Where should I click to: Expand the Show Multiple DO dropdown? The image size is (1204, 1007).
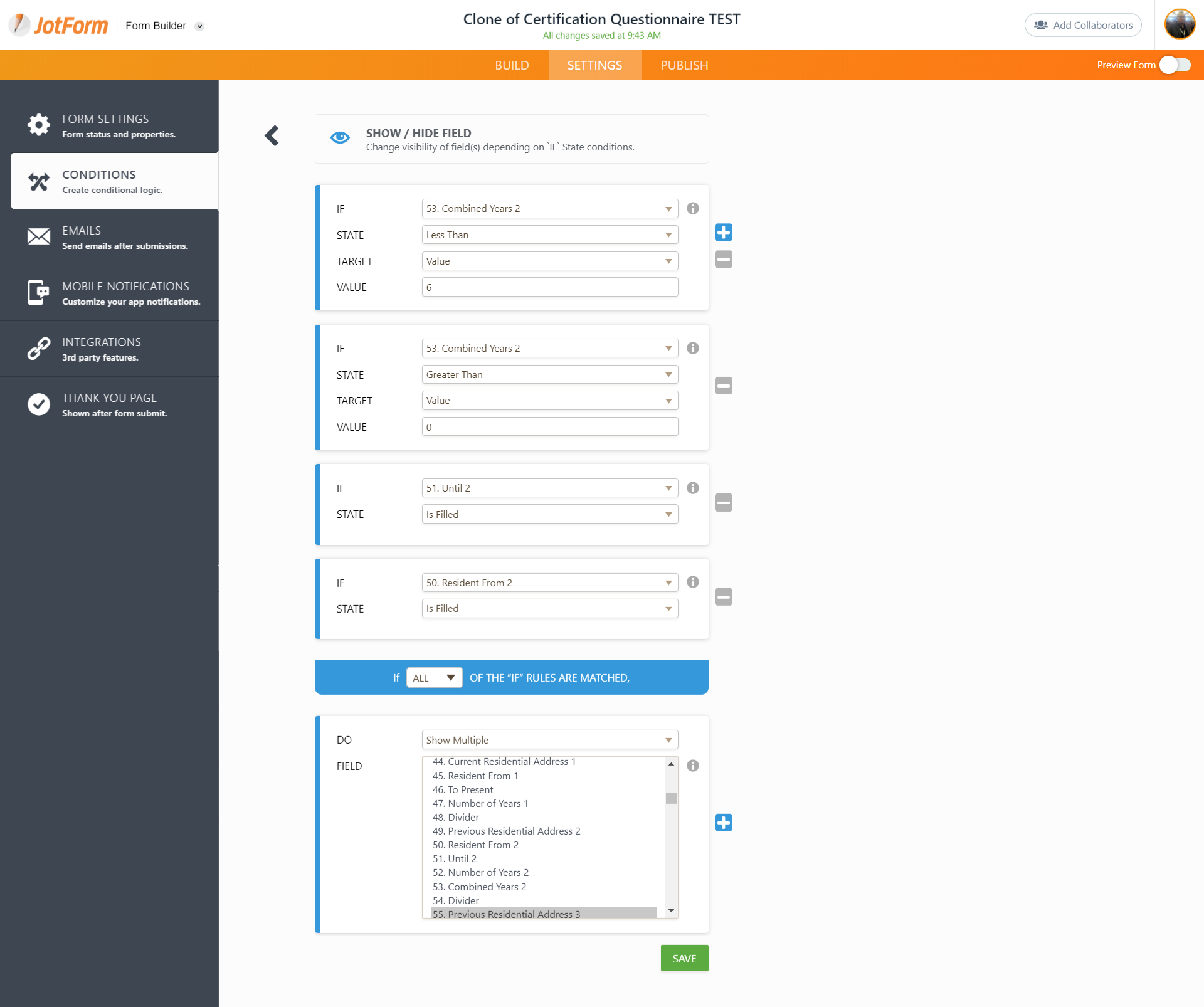549,740
